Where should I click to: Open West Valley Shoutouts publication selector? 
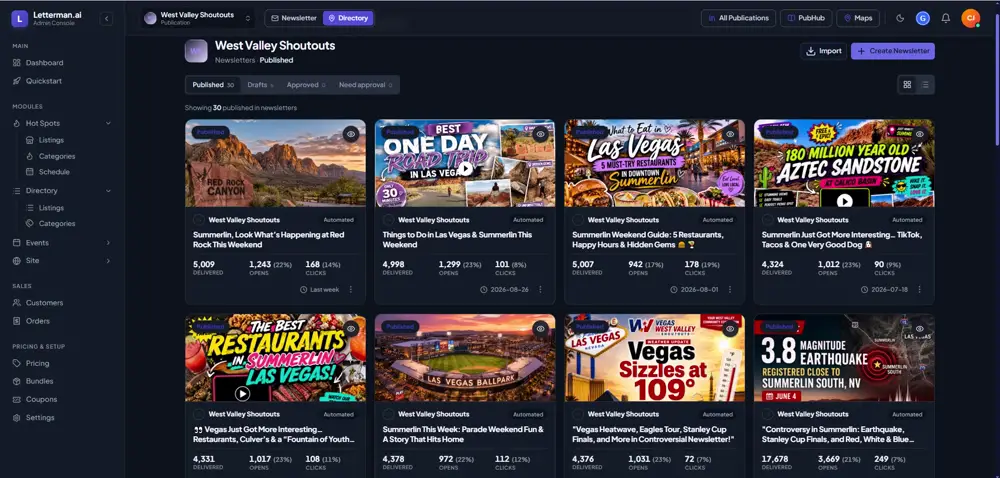pos(197,18)
